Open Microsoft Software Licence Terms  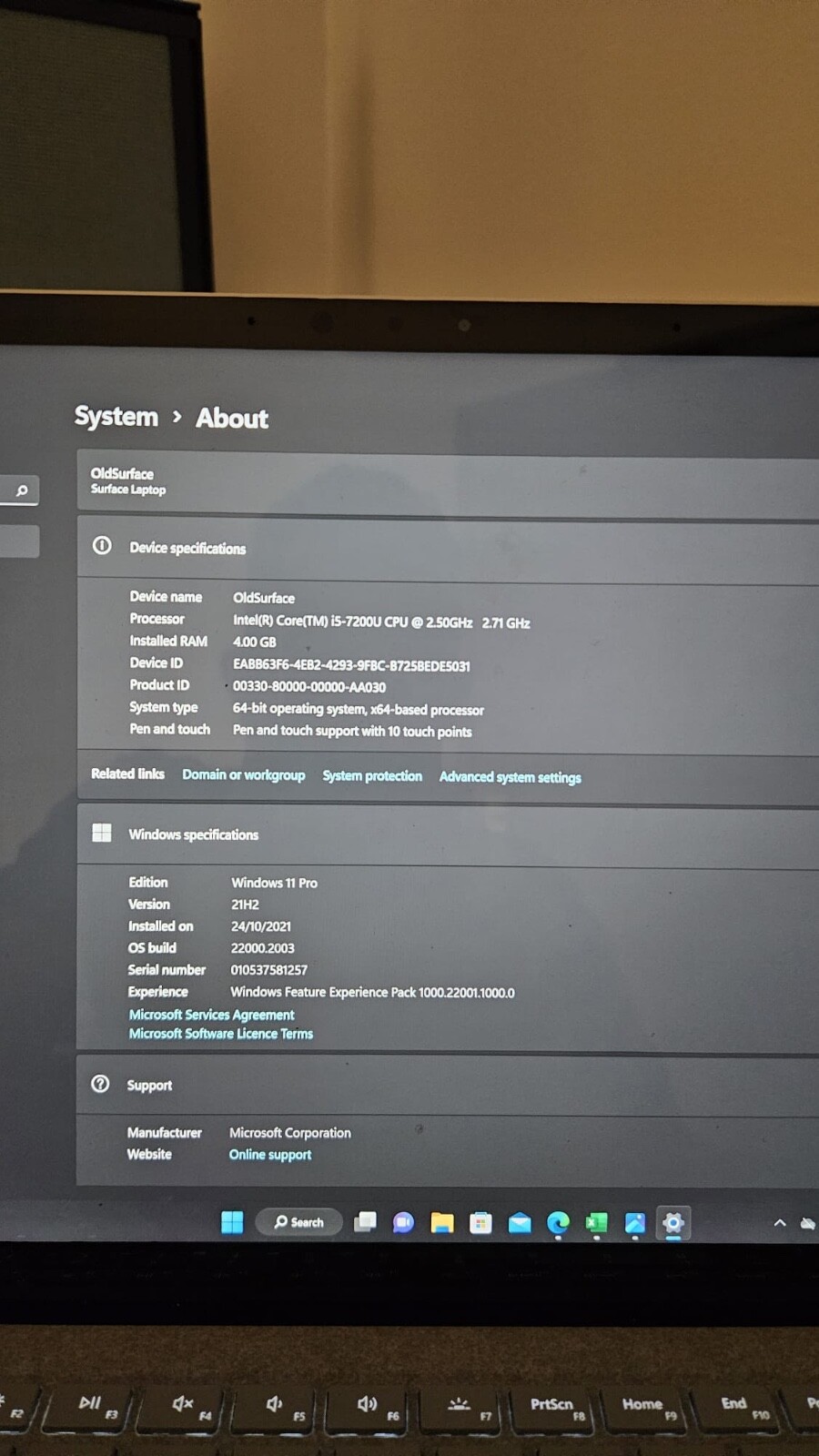click(220, 1034)
